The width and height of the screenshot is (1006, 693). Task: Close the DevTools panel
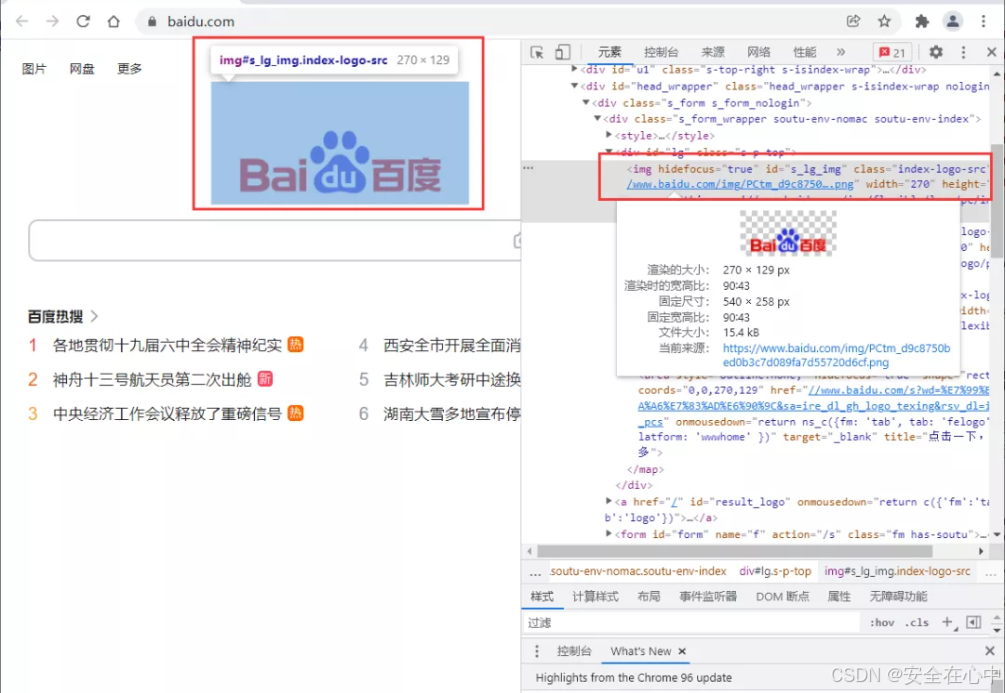coord(991,52)
